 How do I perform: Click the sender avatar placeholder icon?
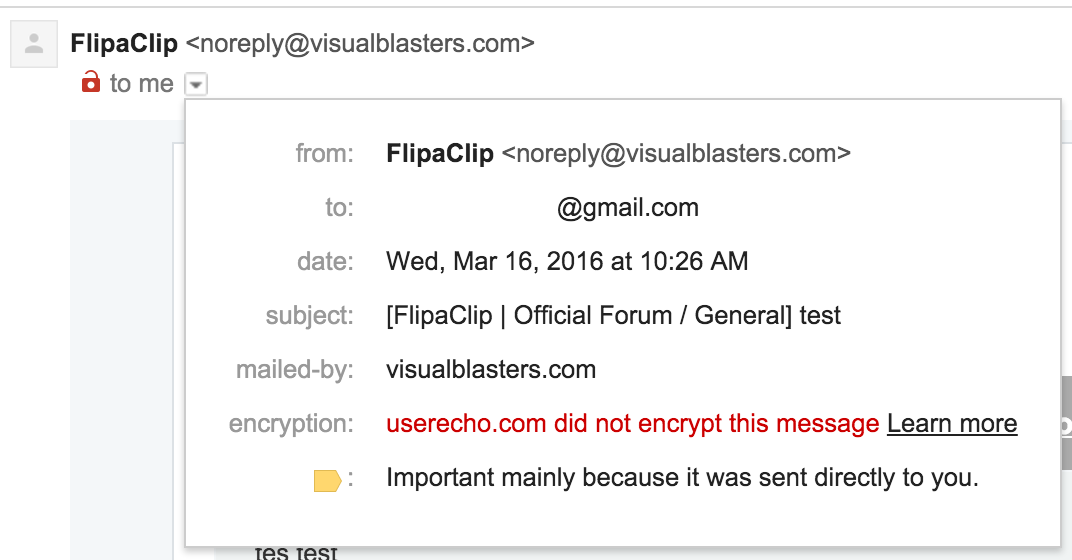34,44
